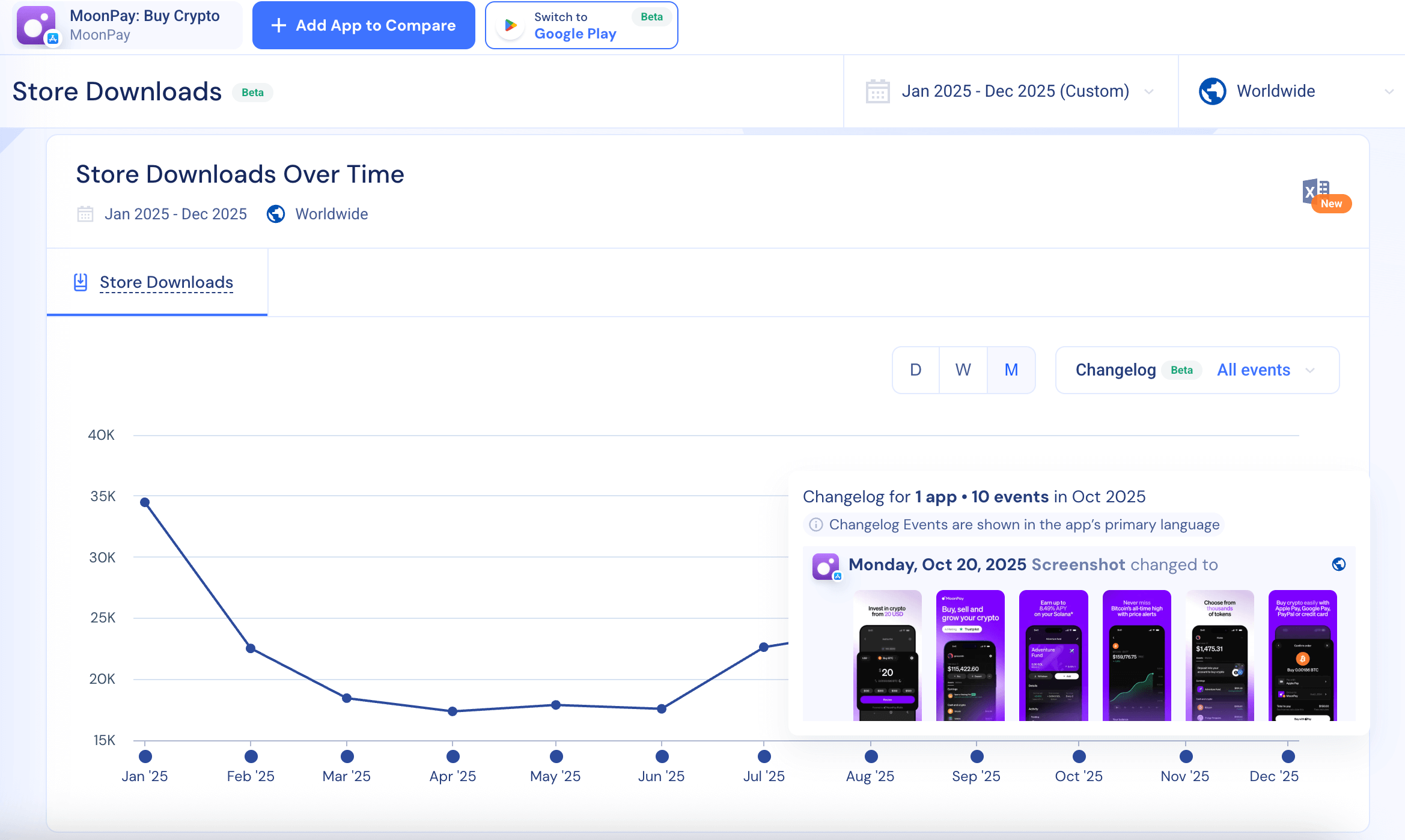Click the April data point on the line
This screenshot has width=1405, height=840.
(453, 711)
